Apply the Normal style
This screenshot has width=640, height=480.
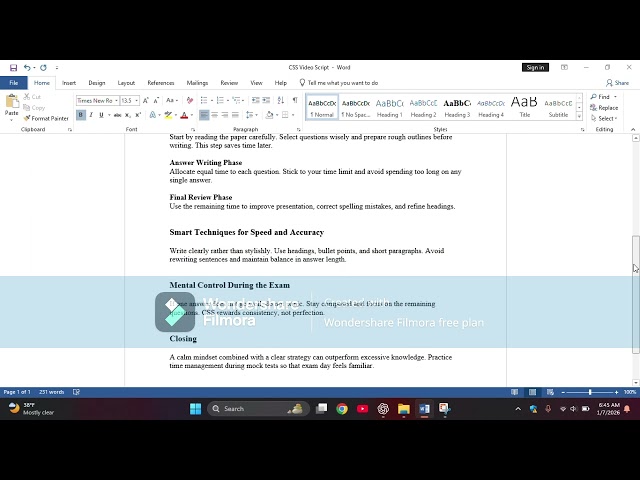coord(322,108)
